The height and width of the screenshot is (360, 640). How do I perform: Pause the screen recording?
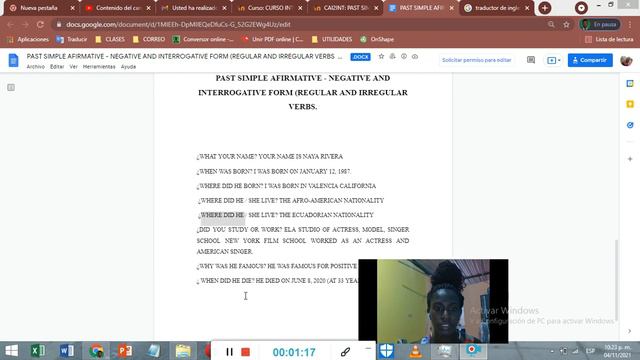[x=229, y=352]
